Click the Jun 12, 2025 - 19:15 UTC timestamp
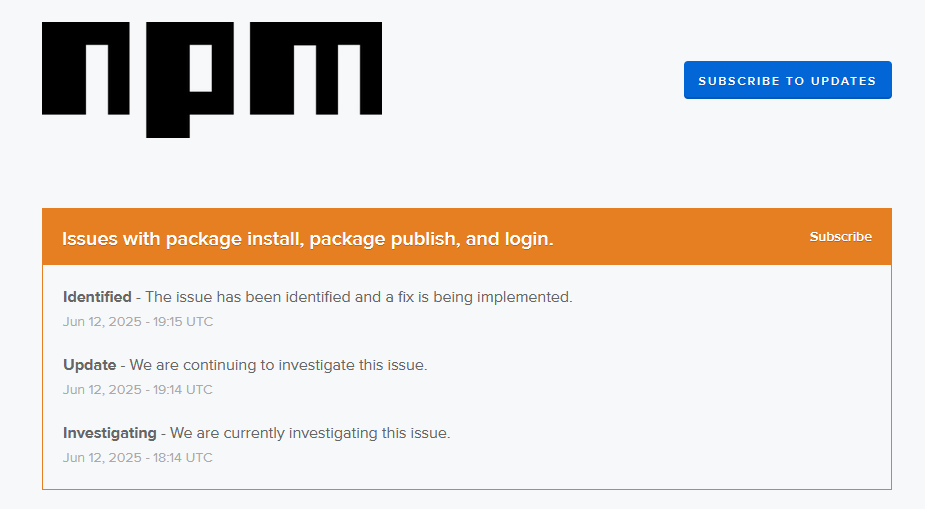Image resolution: width=925 pixels, height=509 pixels. [x=138, y=321]
